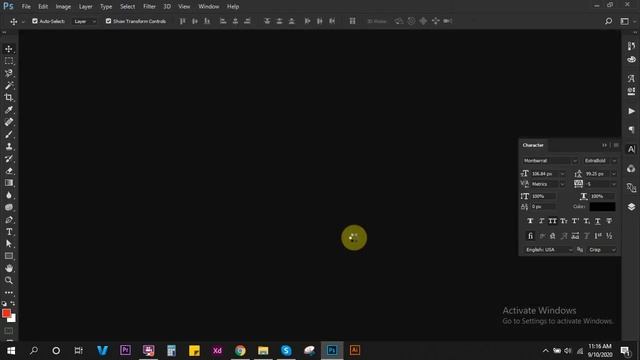Toggle Show Transform Controls checkbox
Image resolution: width=640 pixels, height=360 pixels.
click(x=108, y=21)
